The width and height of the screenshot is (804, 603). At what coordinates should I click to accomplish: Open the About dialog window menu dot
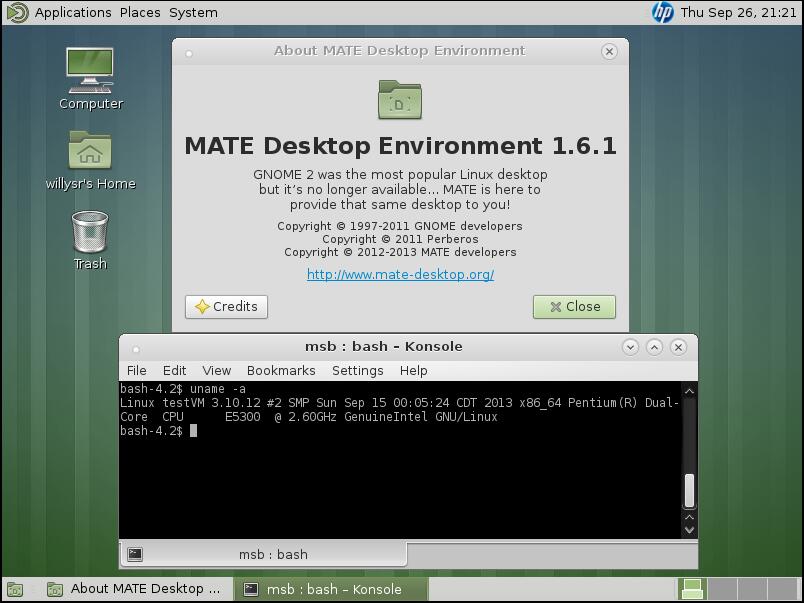click(189, 53)
